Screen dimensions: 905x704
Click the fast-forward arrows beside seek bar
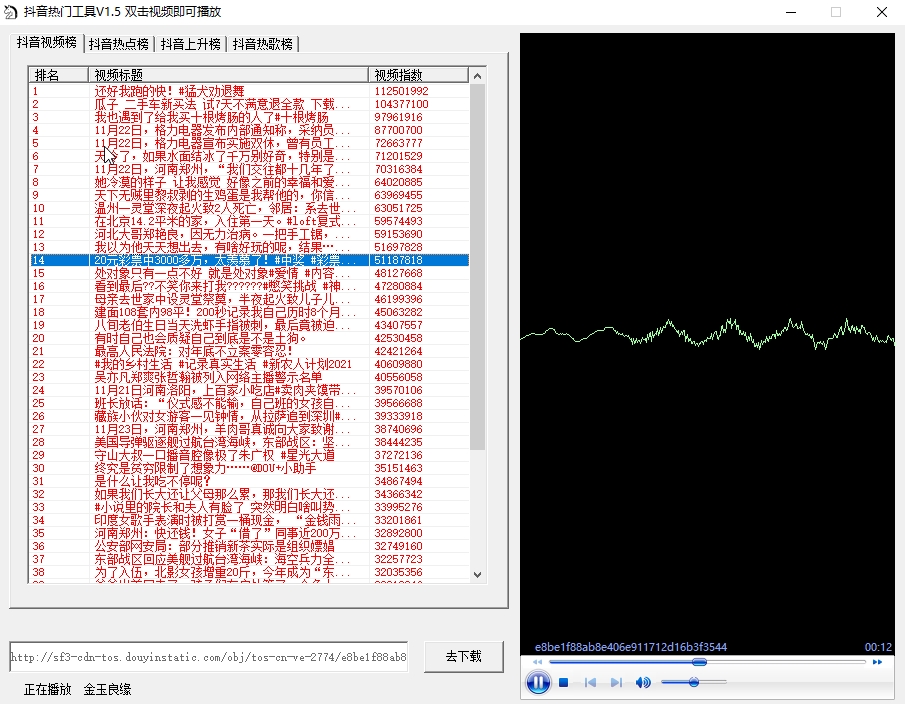click(877, 662)
